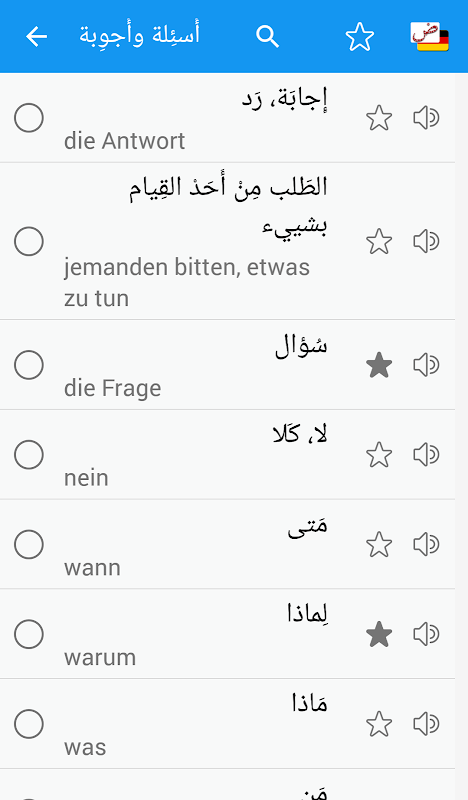Unfavorite the word die Frage
The width and height of the screenshot is (468, 800).
(x=379, y=365)
